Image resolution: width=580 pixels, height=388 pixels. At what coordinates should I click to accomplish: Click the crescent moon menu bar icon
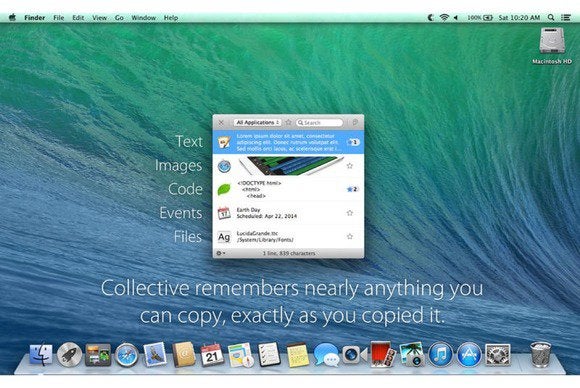430,17
